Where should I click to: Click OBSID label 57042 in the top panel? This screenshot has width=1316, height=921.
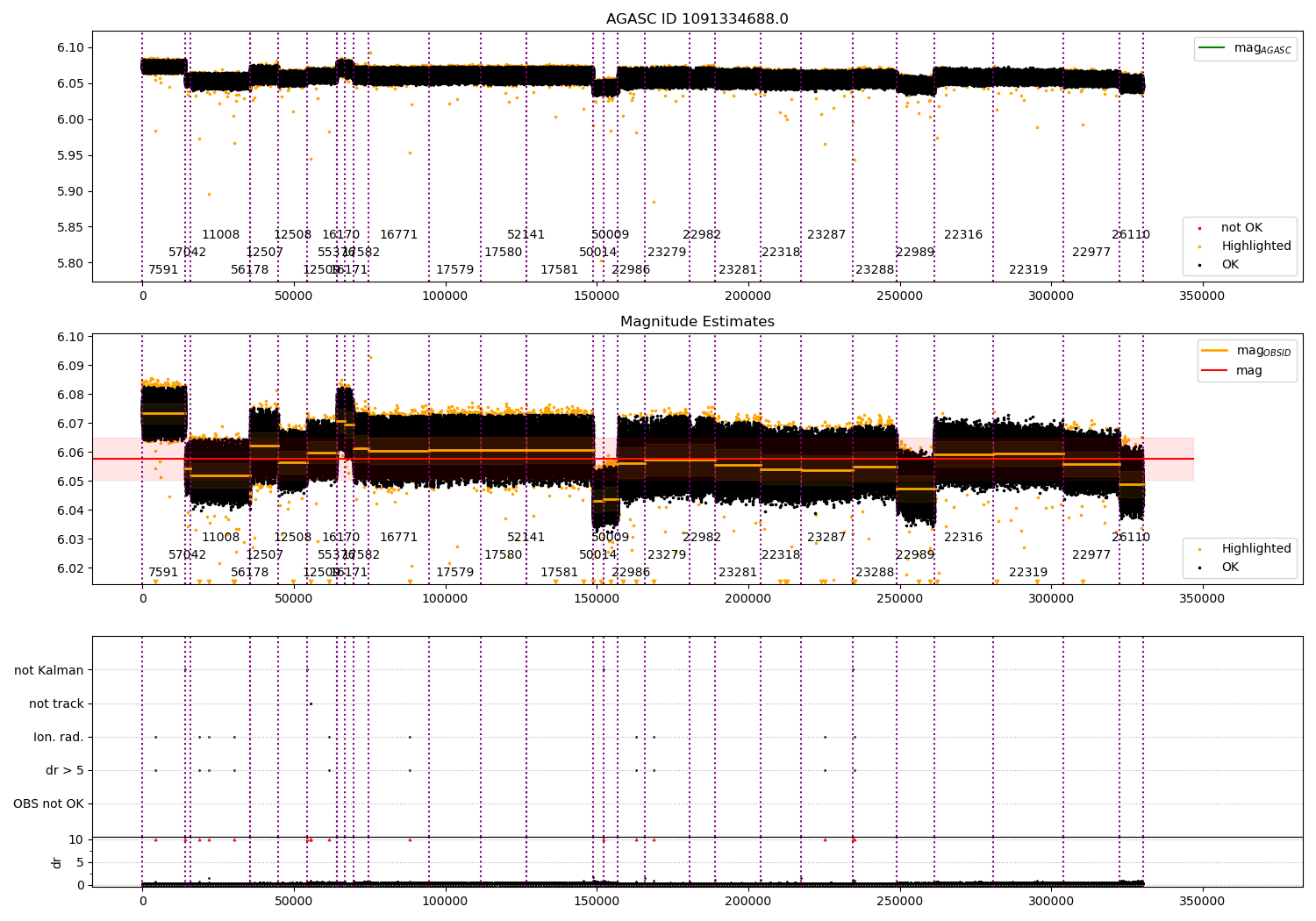(188, 253)
